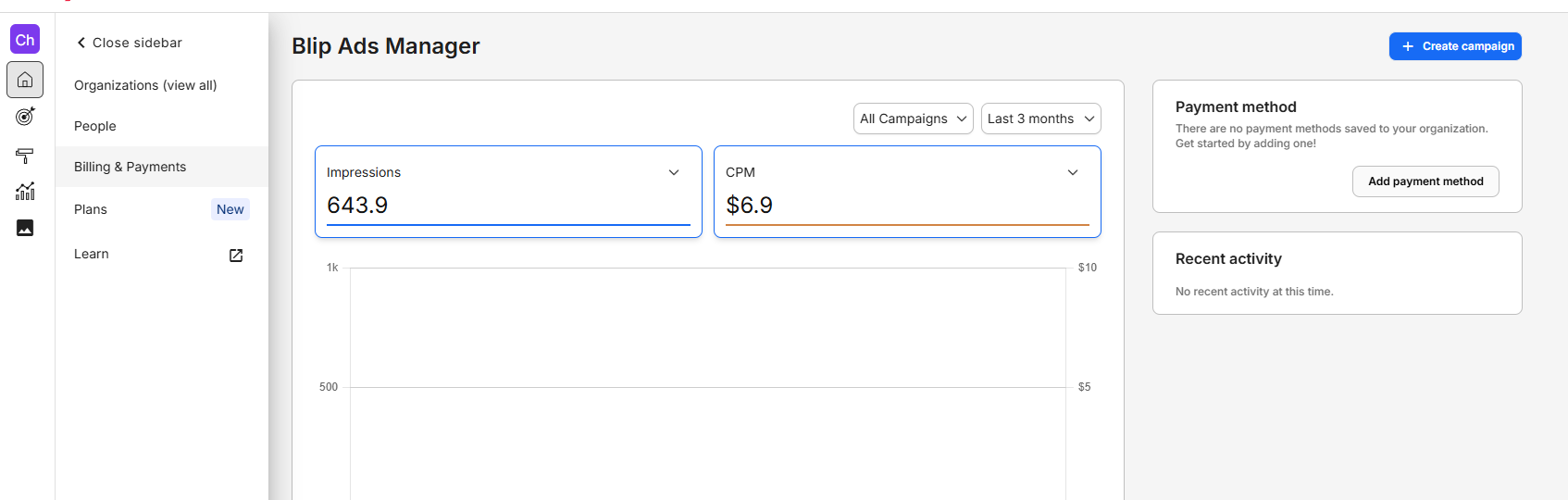Expand the Impressions metric chevron
This screenshot has width=1568, height=500.
(674, 172)
